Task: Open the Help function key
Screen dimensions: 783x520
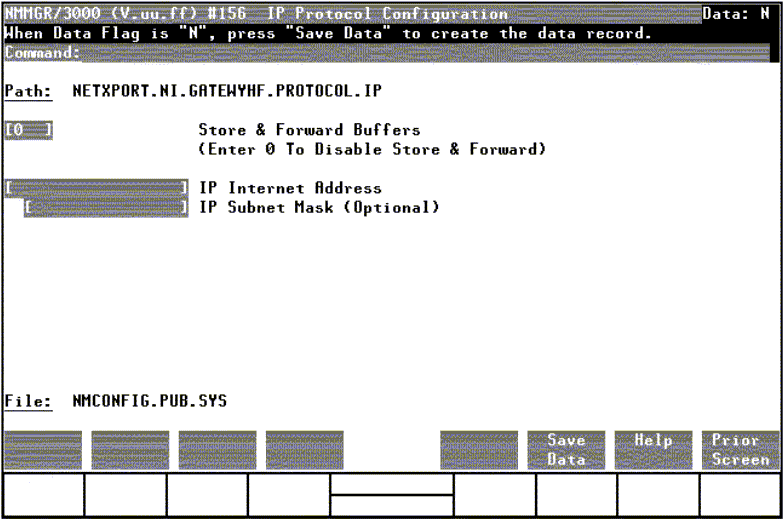Action: (x=653, y=450)
